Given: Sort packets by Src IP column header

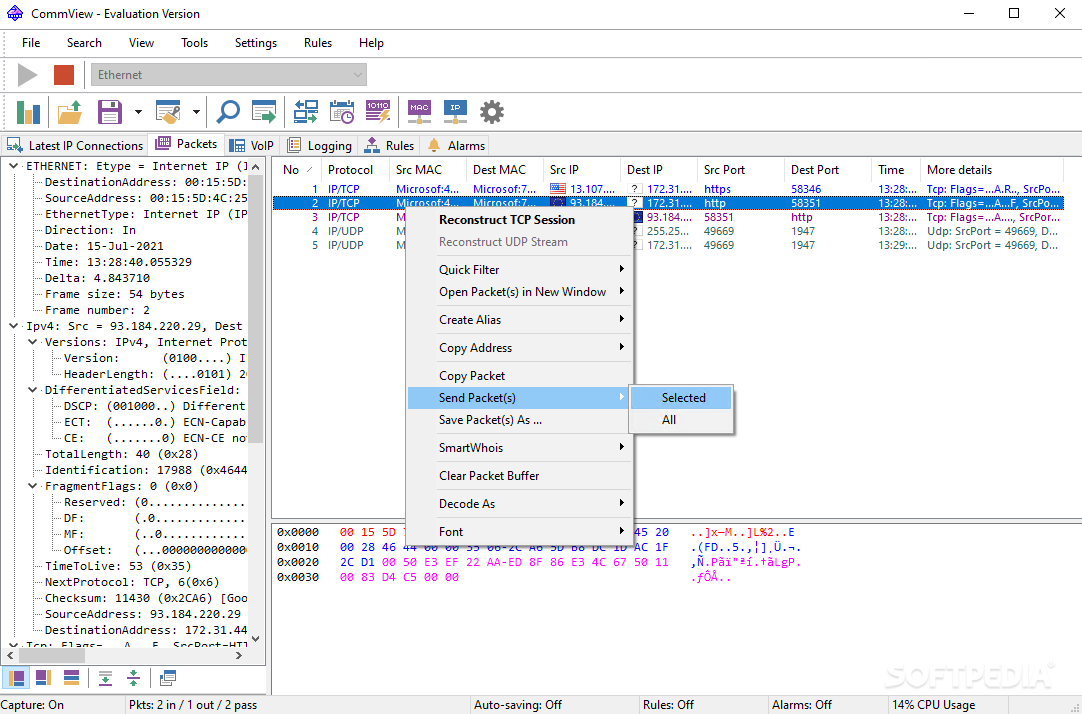Looking at the screenshot, I should click(581, 170).
